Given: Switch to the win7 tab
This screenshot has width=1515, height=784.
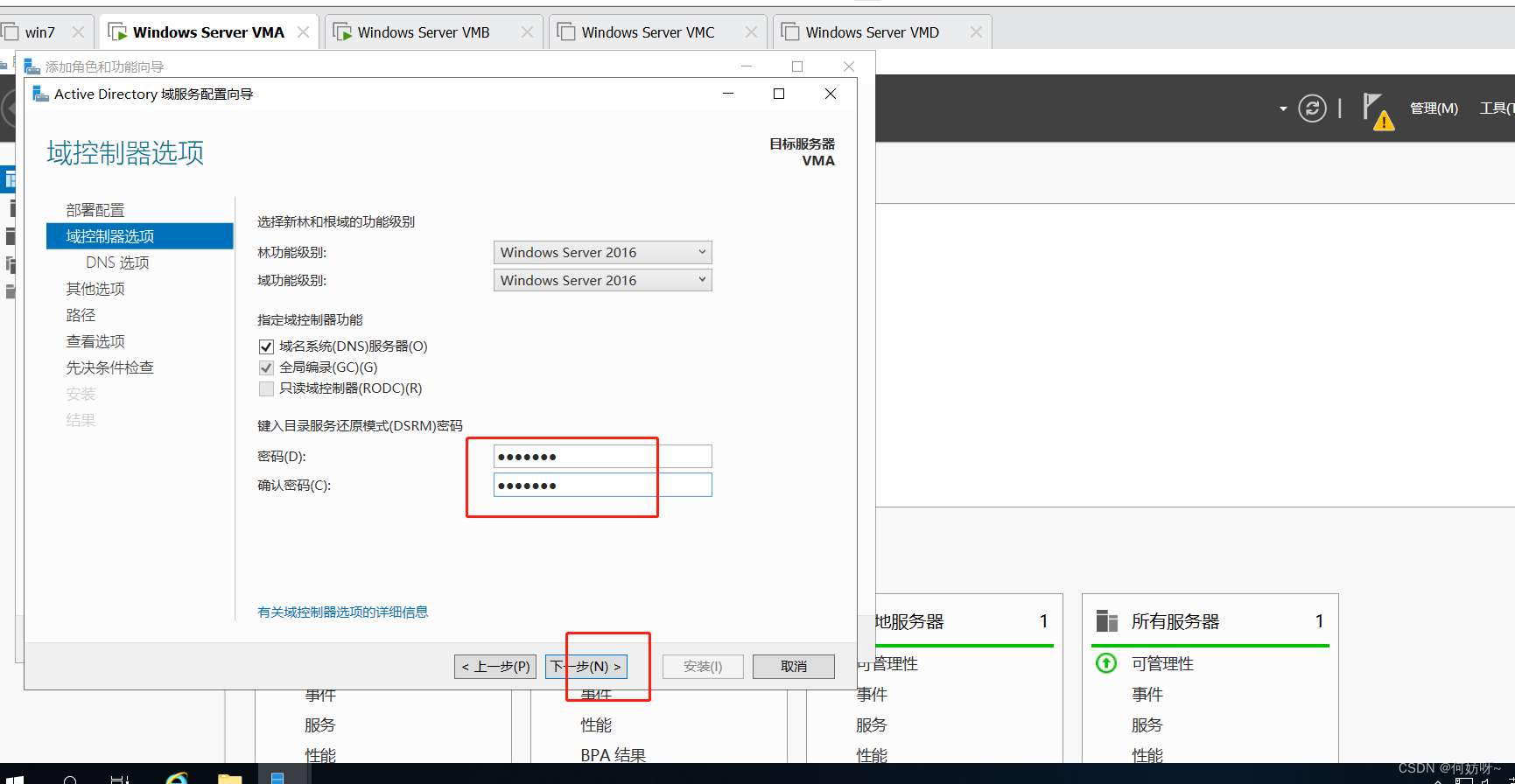Looking at the screenshot, I should click(x=39, y=32).
